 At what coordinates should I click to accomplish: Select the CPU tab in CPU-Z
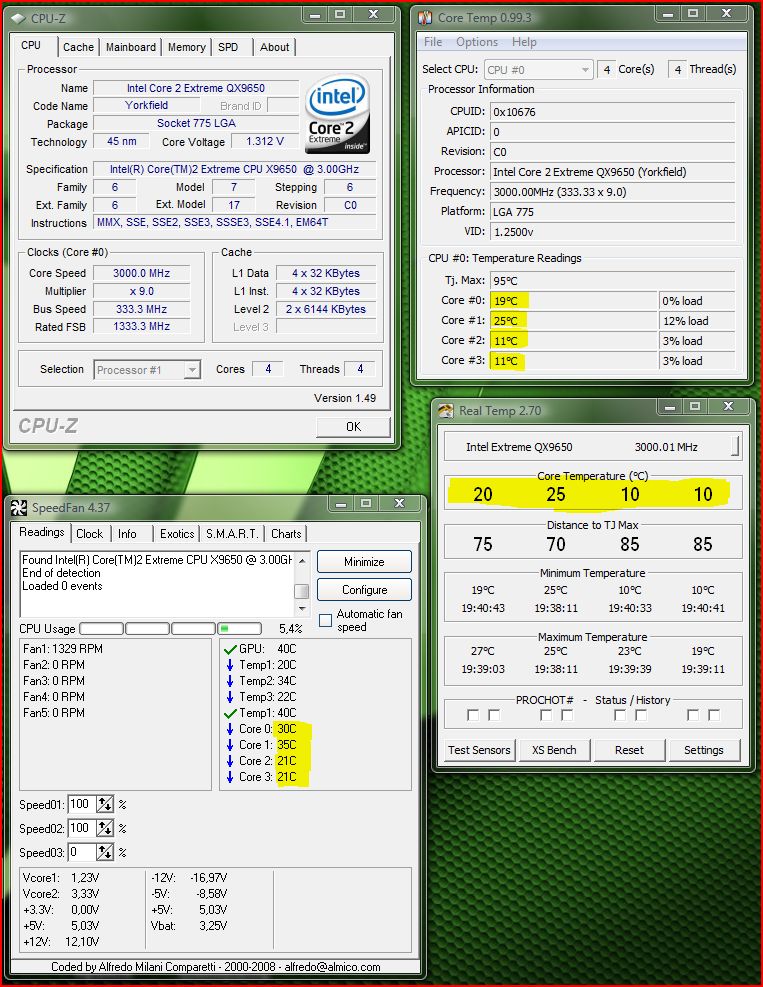coord(31,45)
